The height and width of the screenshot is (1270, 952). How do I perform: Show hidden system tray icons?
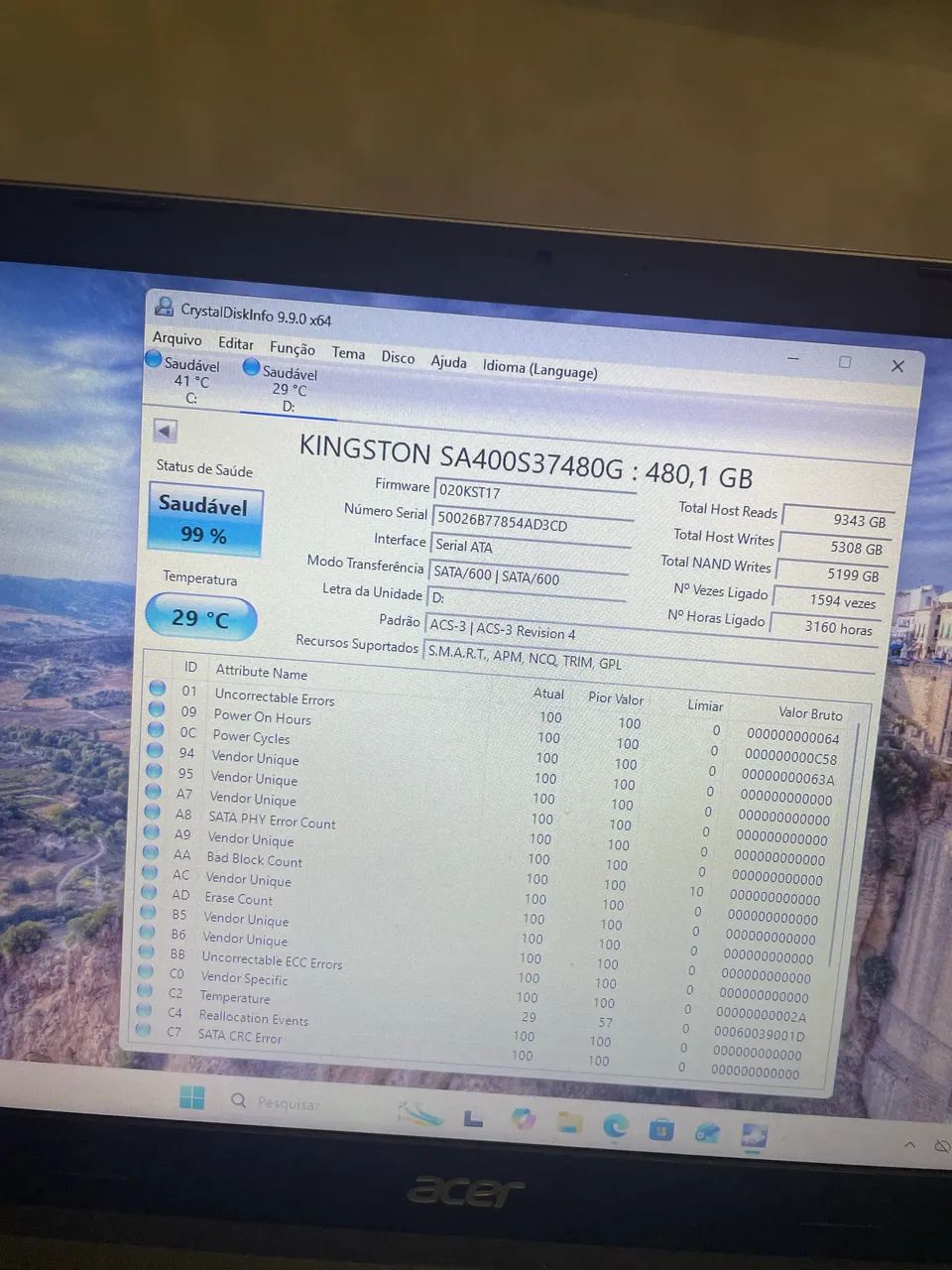[x=909, y=1145]
